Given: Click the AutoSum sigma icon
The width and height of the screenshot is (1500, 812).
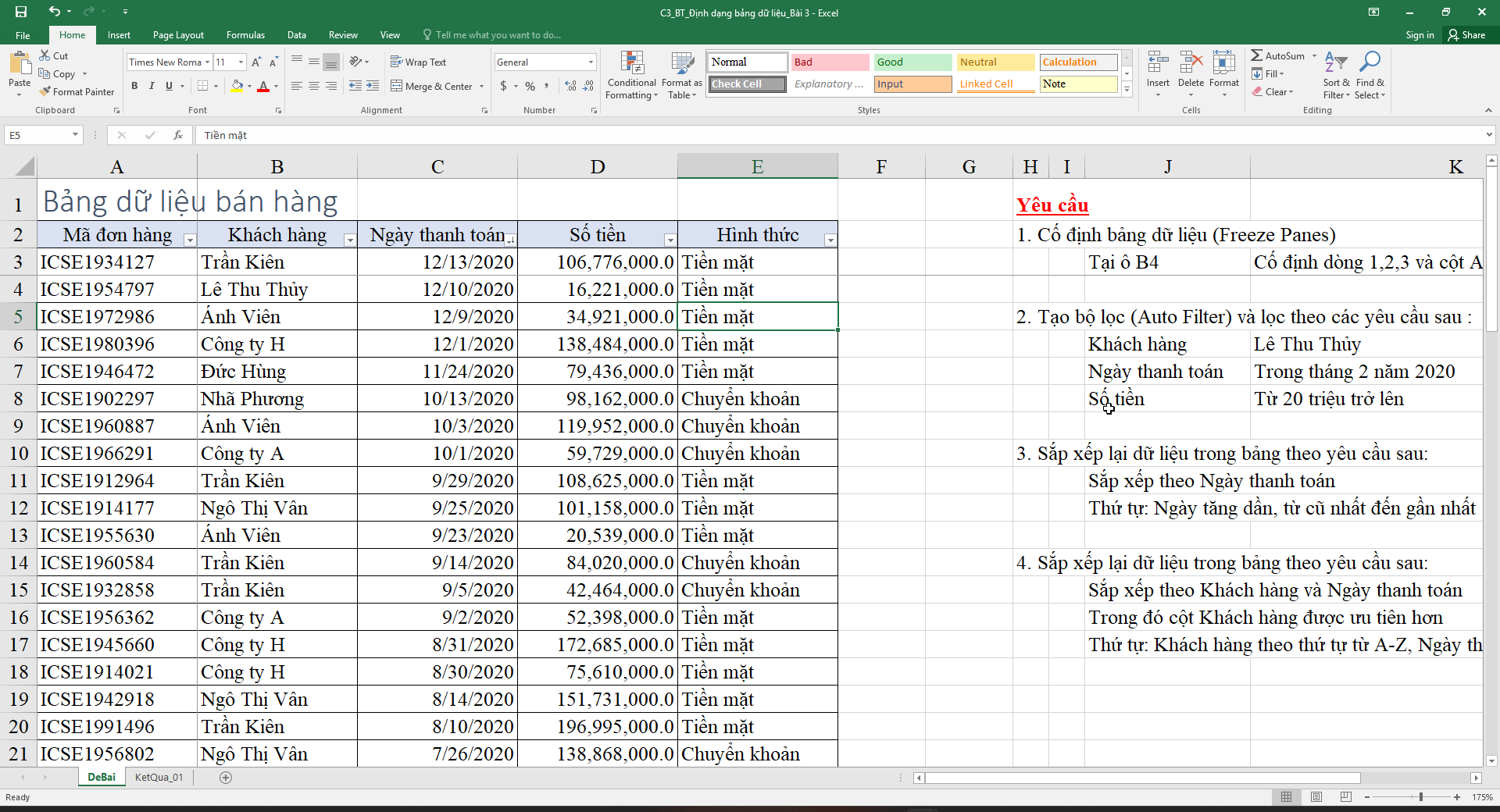Looking at the screenshot, I should click(1256, 55).
